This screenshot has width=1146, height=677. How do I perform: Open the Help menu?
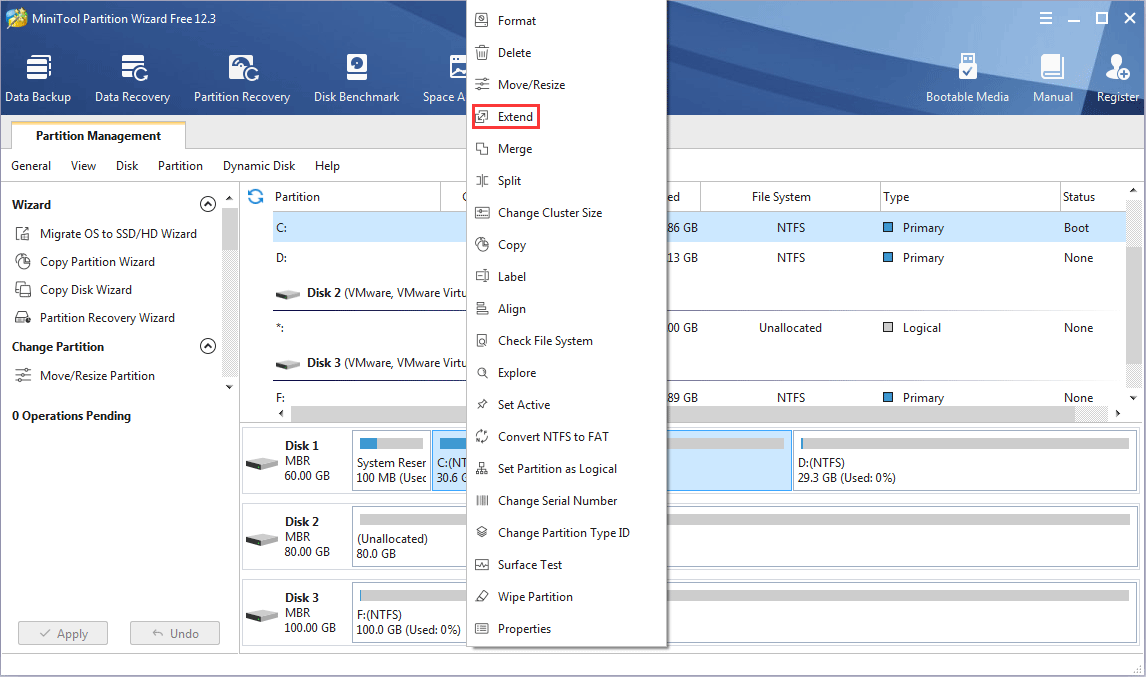click(x=327, y=166)
